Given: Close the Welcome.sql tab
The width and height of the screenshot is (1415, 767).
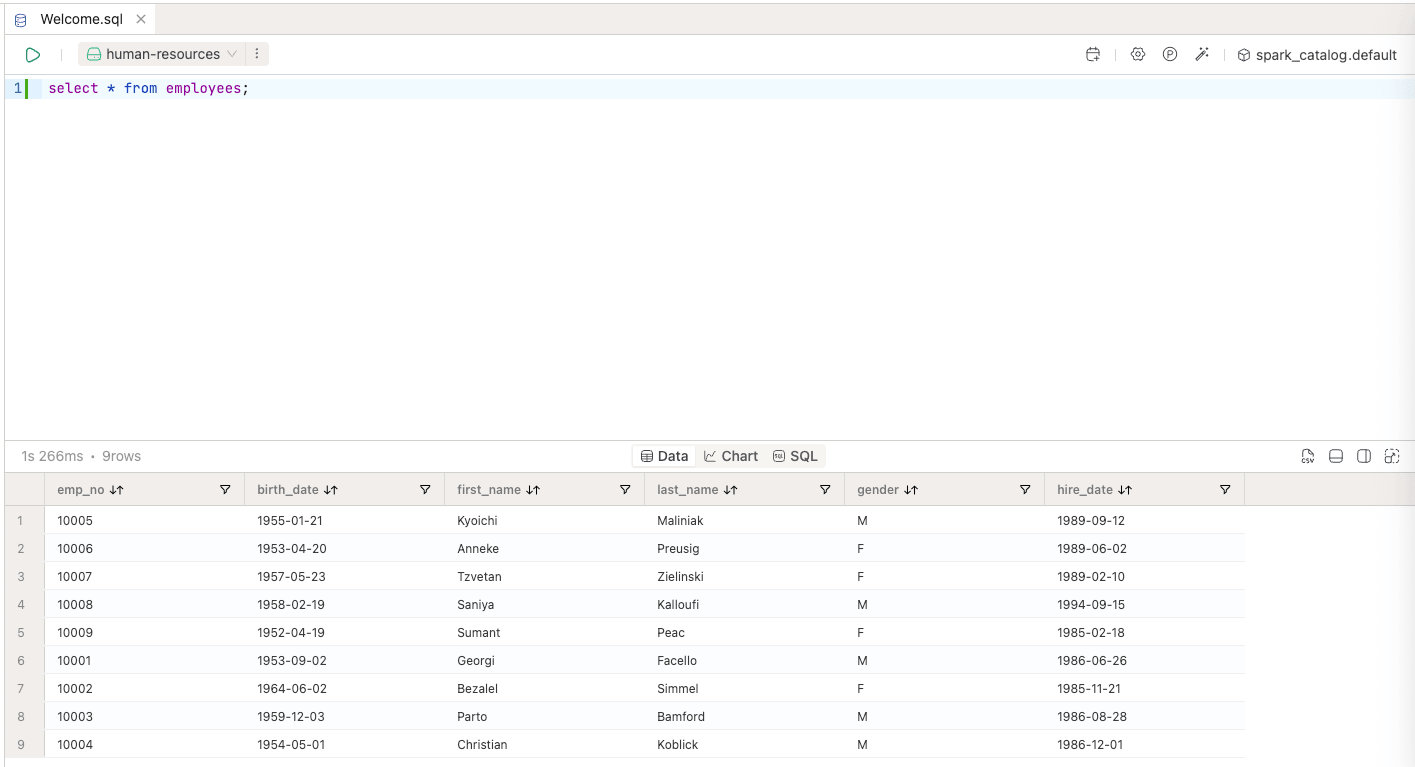Looking at the screenshot, I should point(141,19).
